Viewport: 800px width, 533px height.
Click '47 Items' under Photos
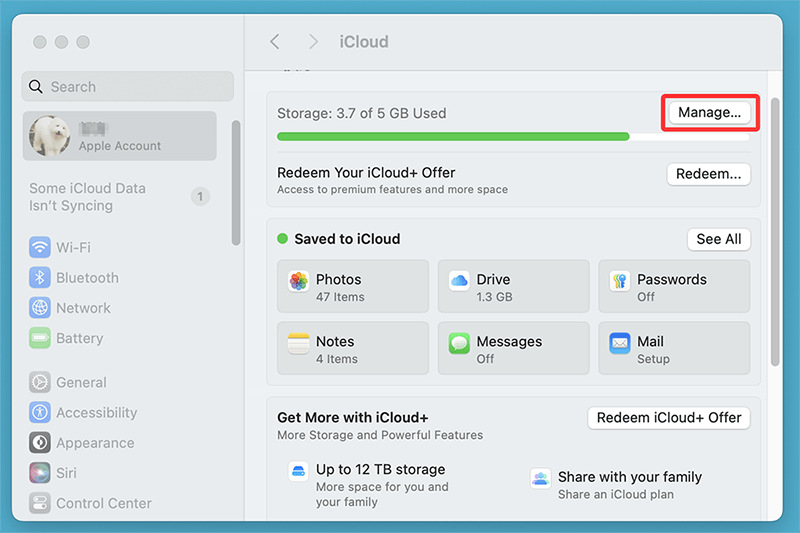[x=340, y=297]
